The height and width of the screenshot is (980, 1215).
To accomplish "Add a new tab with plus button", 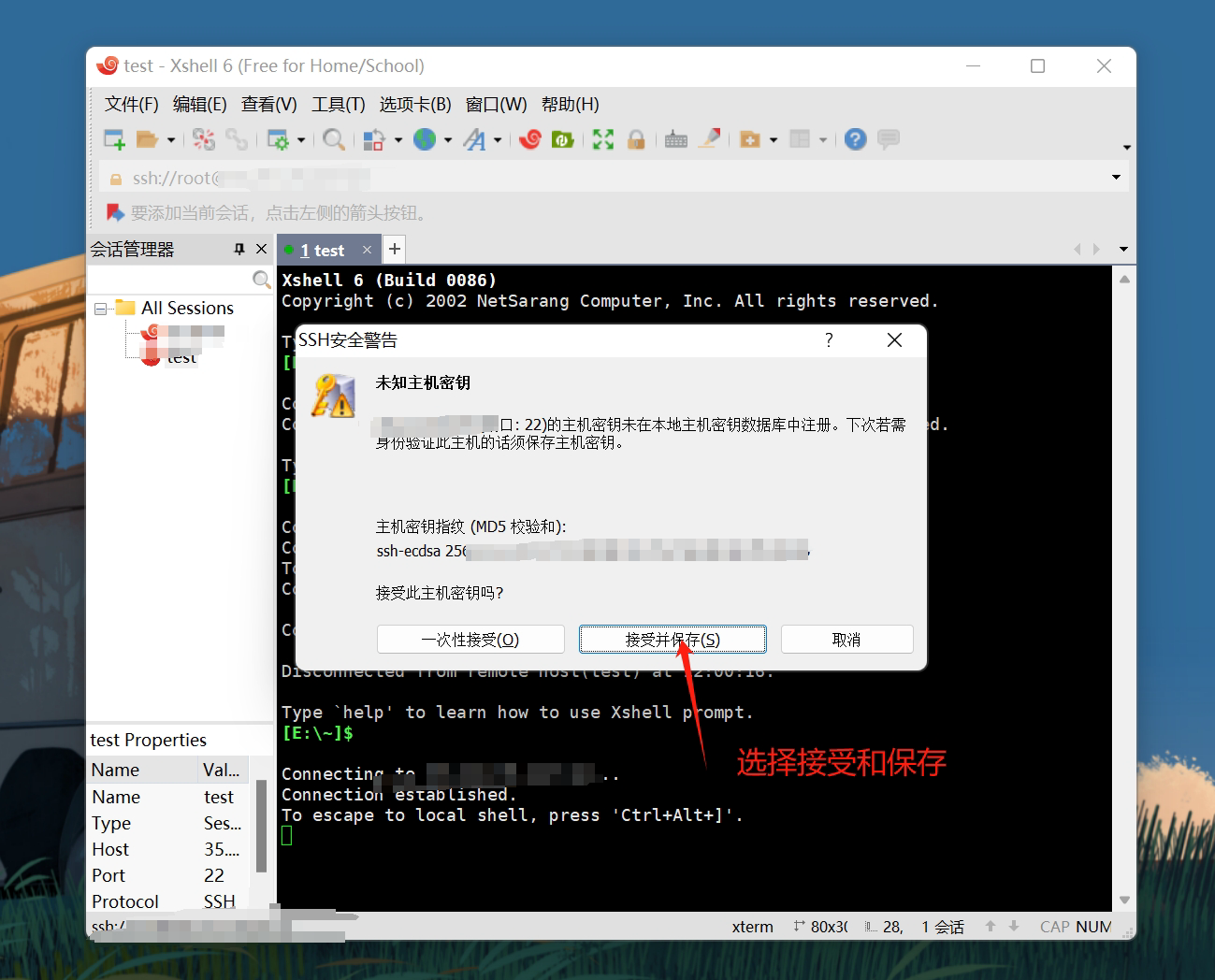I will point(395,249).
